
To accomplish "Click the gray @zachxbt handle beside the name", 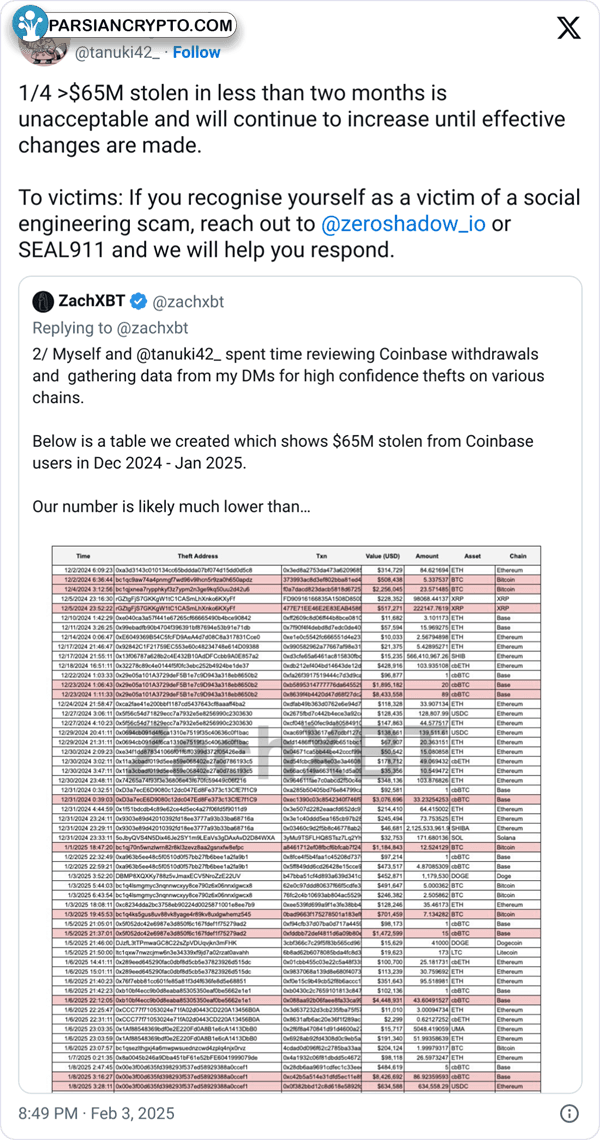I will 187,301.
